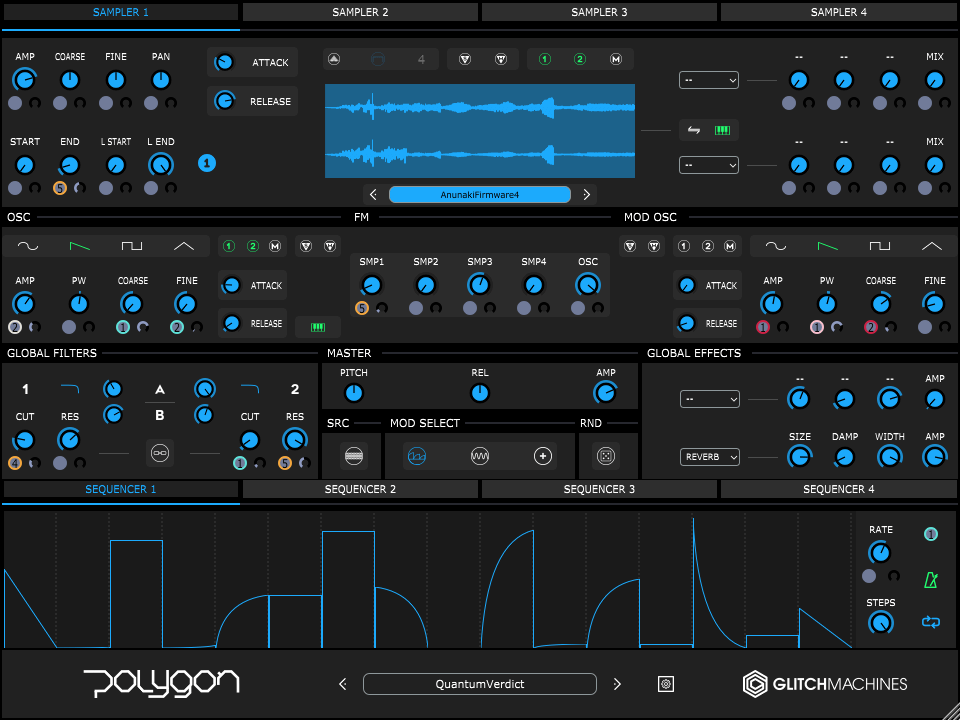960x720 pixels.
Task: Click sequencer mod slot 1 above metronome
Action: point(931,534)
